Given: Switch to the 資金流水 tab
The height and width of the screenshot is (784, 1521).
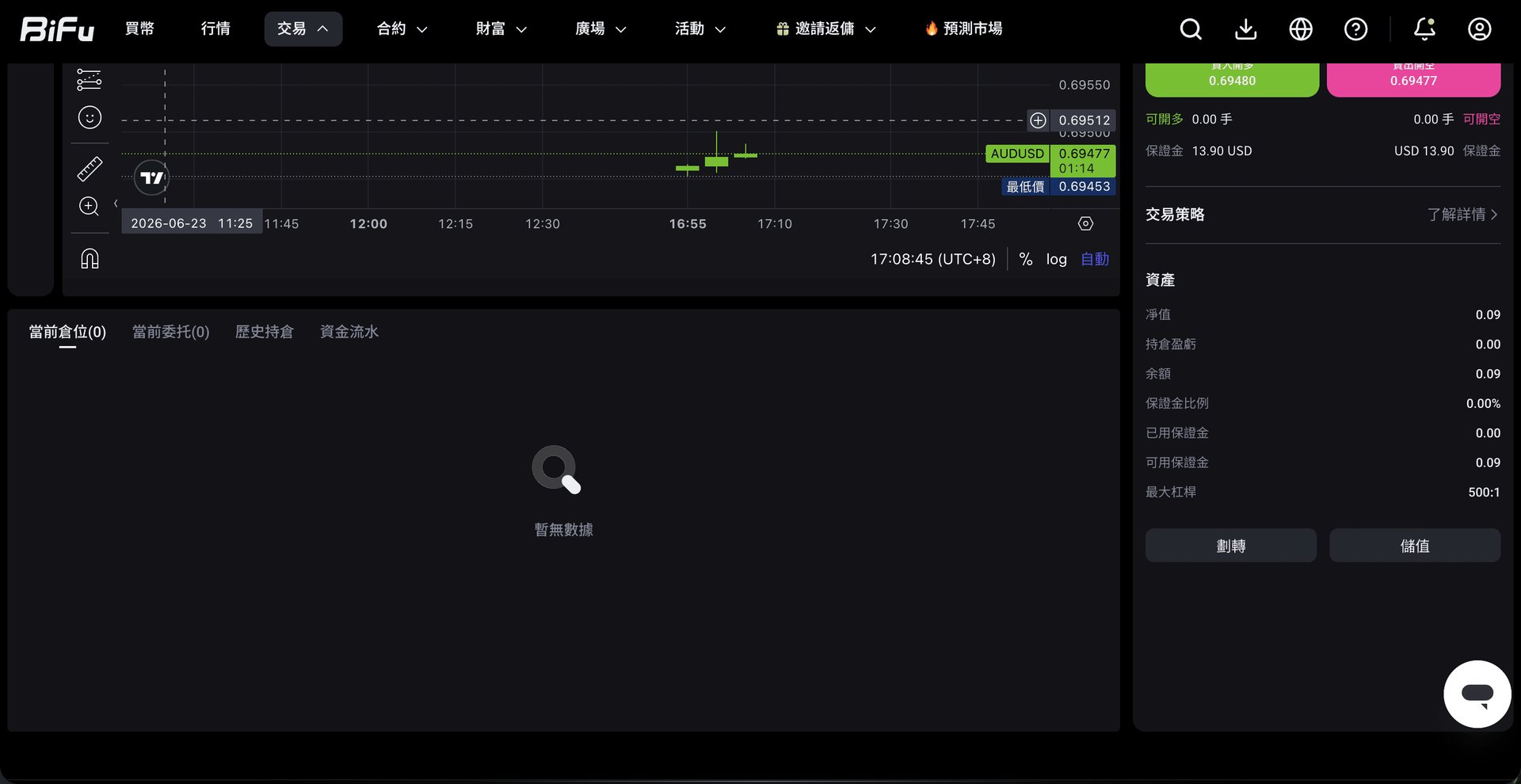Looking at the screenshot, I should tap(349, 332).
